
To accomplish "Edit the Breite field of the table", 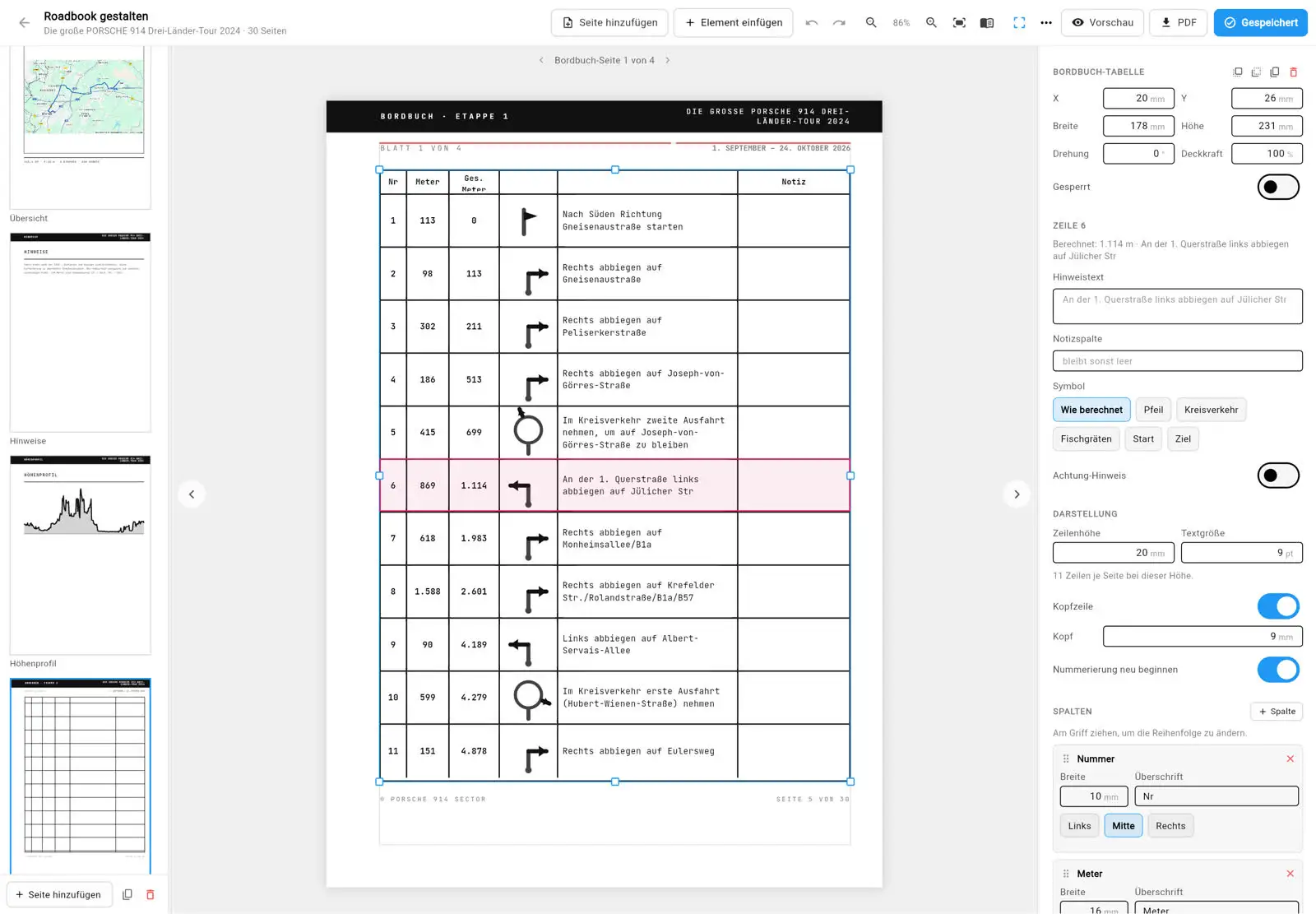I will pyautogui.click(x=1138, y=126).
